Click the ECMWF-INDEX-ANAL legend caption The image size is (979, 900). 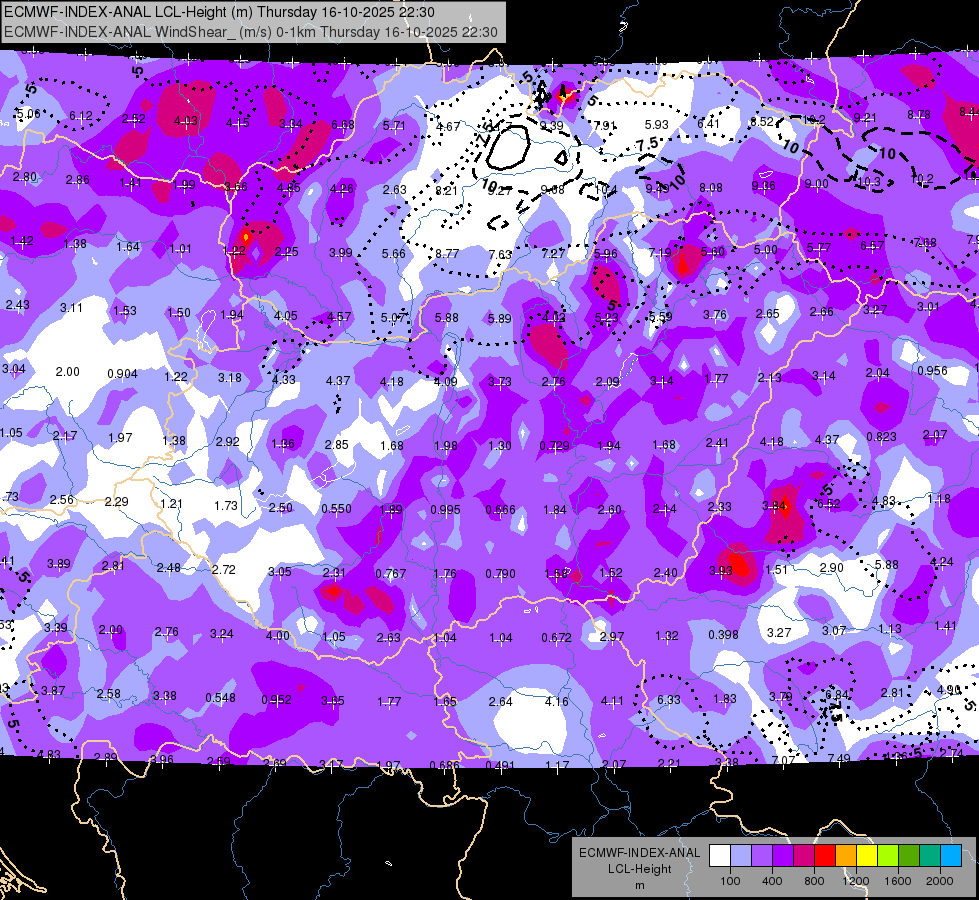click(639, 853)
